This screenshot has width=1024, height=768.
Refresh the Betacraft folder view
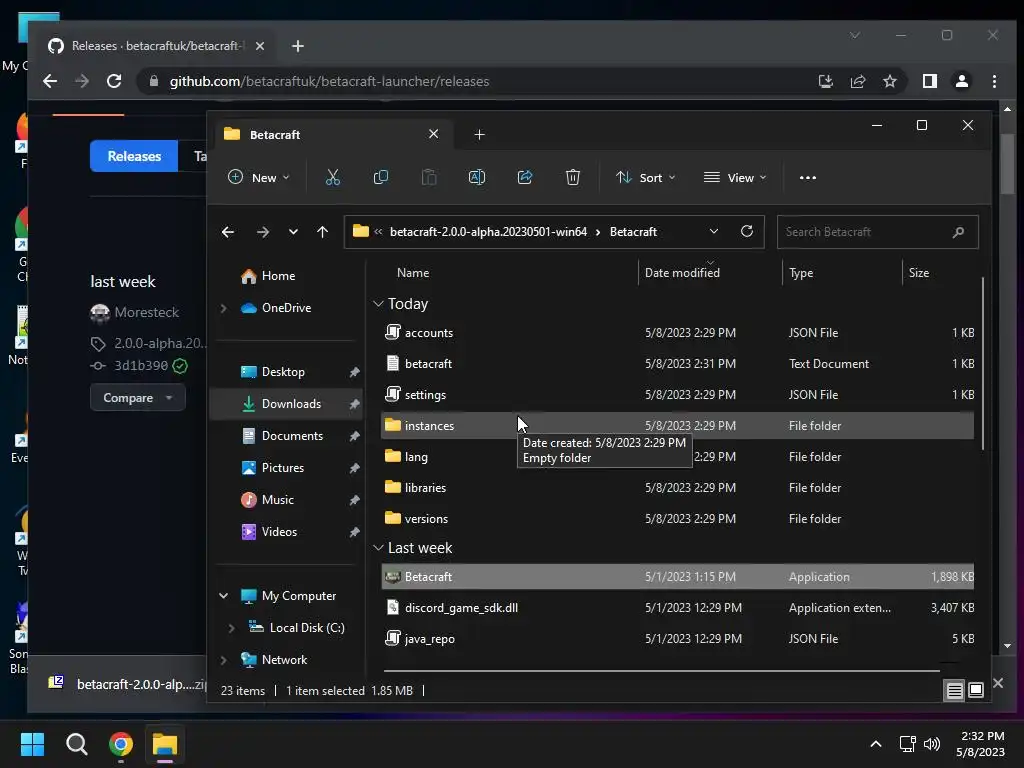tap(747, 231)
